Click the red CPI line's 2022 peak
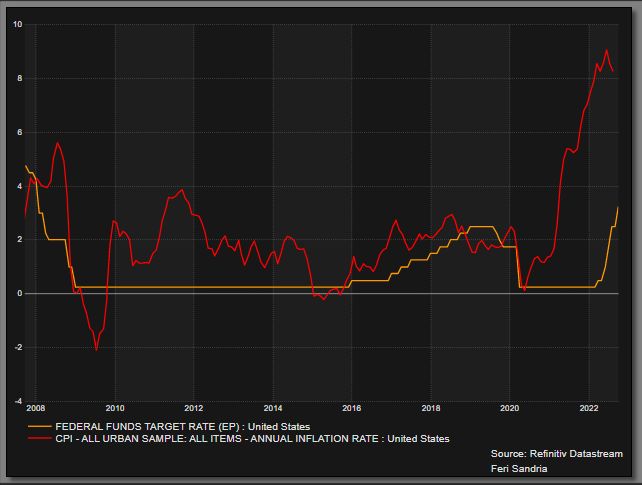The image size is (642, 485). [x=606, y=50]
